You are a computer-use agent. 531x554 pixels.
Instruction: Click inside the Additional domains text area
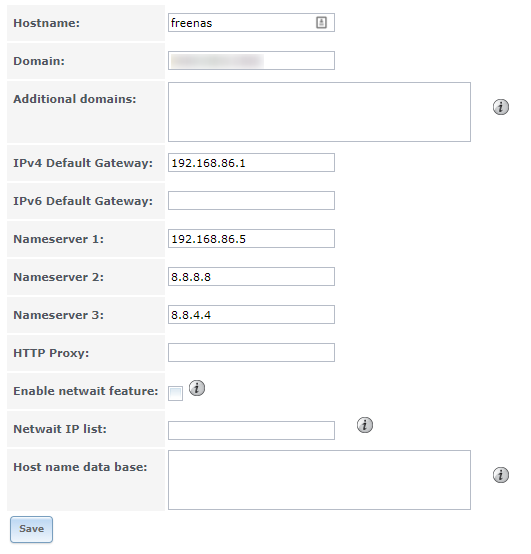(319, 112)
